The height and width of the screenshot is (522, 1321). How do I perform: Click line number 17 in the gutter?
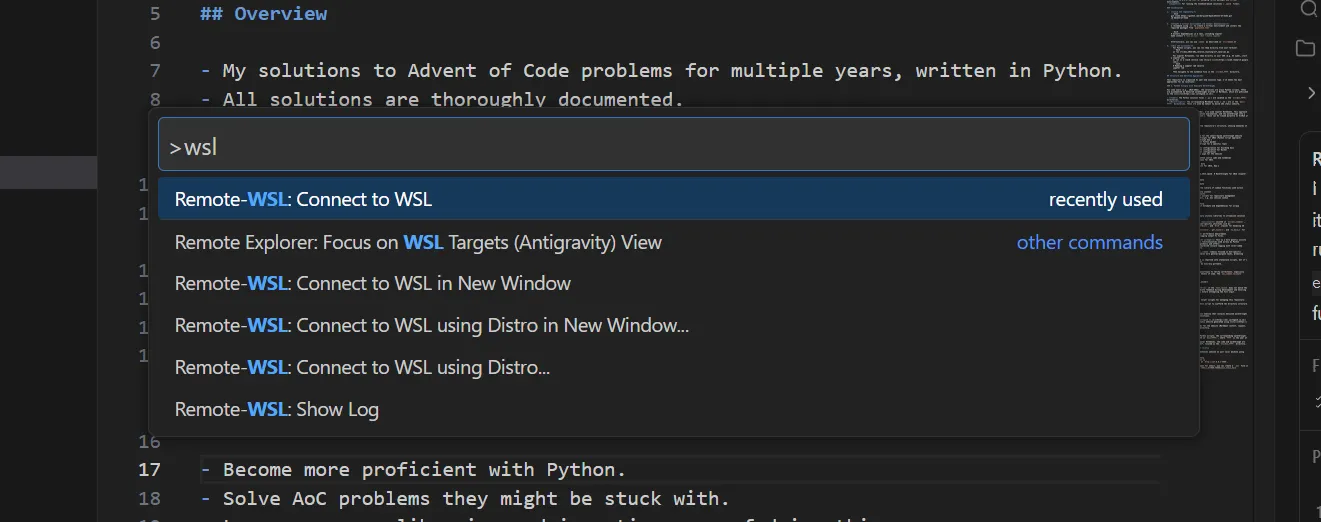[x=149, y=469]
